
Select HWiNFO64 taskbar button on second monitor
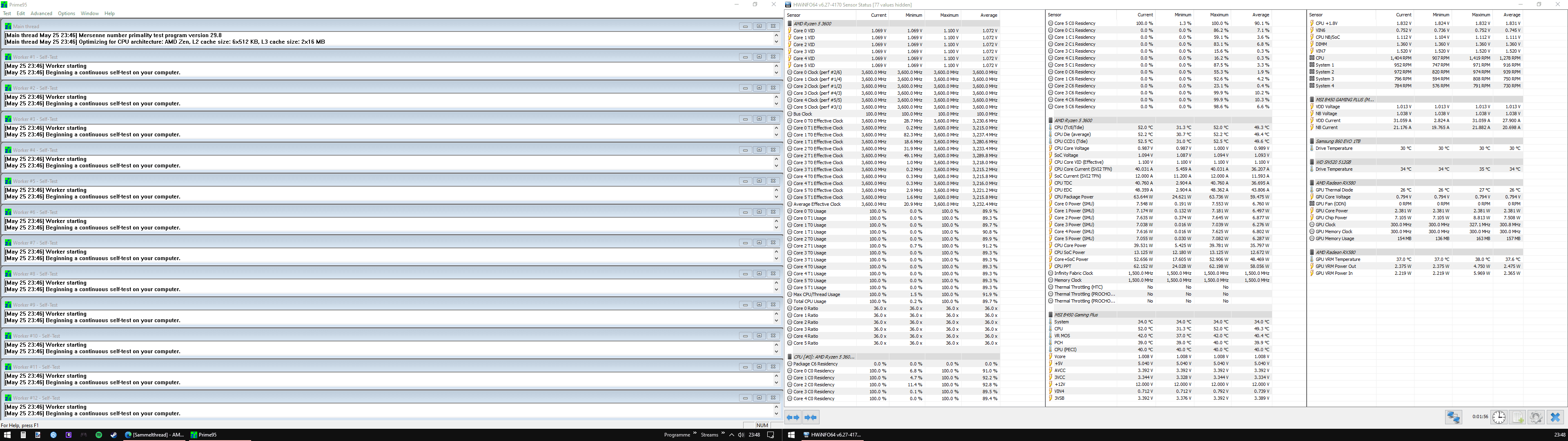[832, 435]
